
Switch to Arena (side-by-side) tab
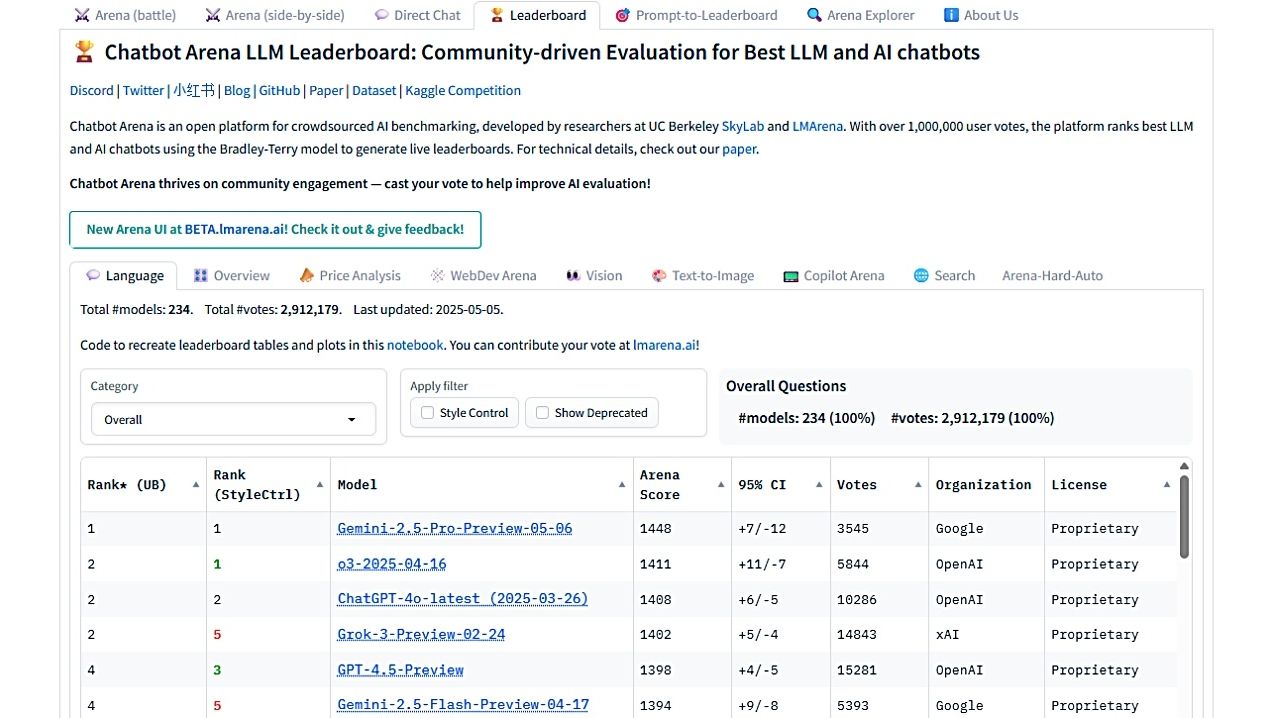275,15
